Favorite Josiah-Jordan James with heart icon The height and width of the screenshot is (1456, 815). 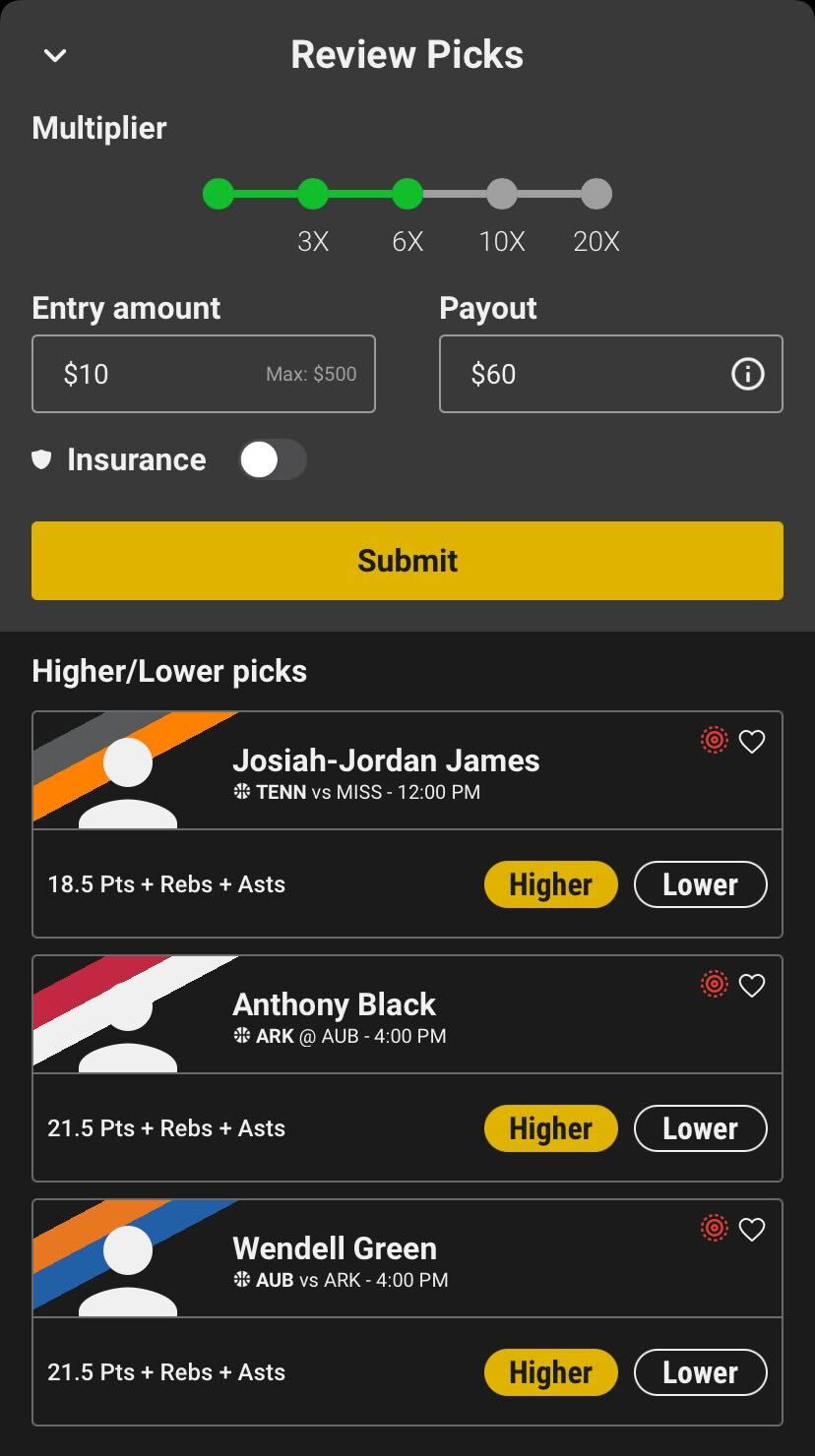752,742
